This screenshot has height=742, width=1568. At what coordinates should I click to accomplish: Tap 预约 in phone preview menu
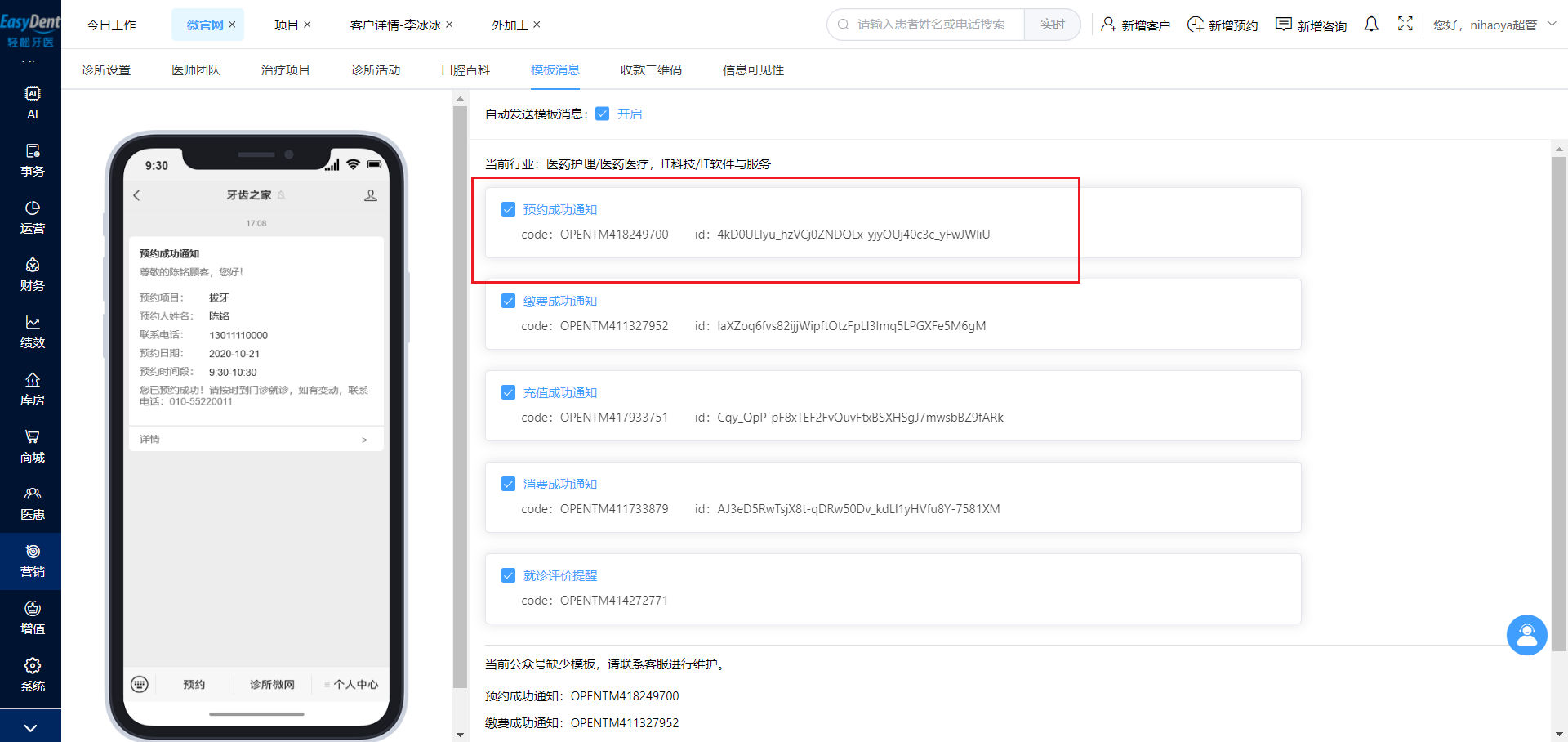pos(194,684)
